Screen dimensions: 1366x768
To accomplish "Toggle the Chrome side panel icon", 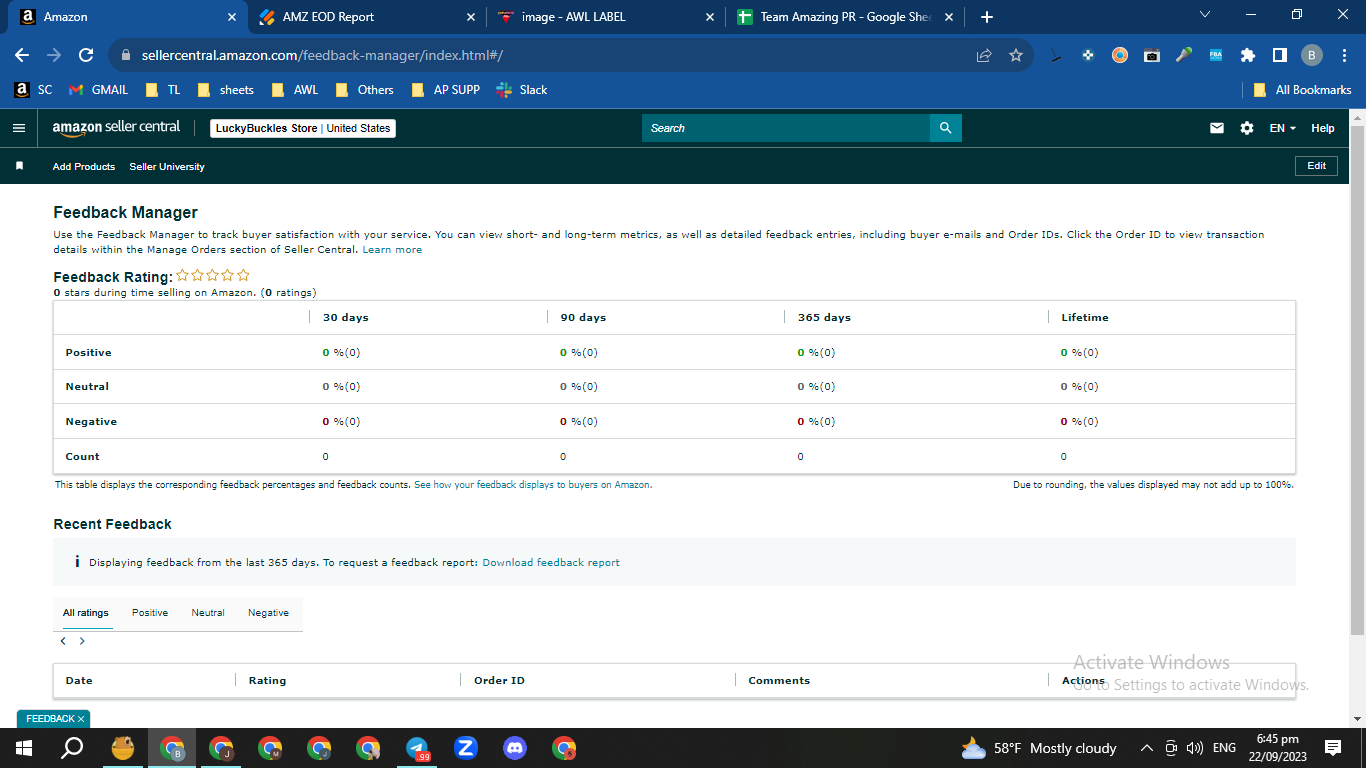I will point(1279,55).
